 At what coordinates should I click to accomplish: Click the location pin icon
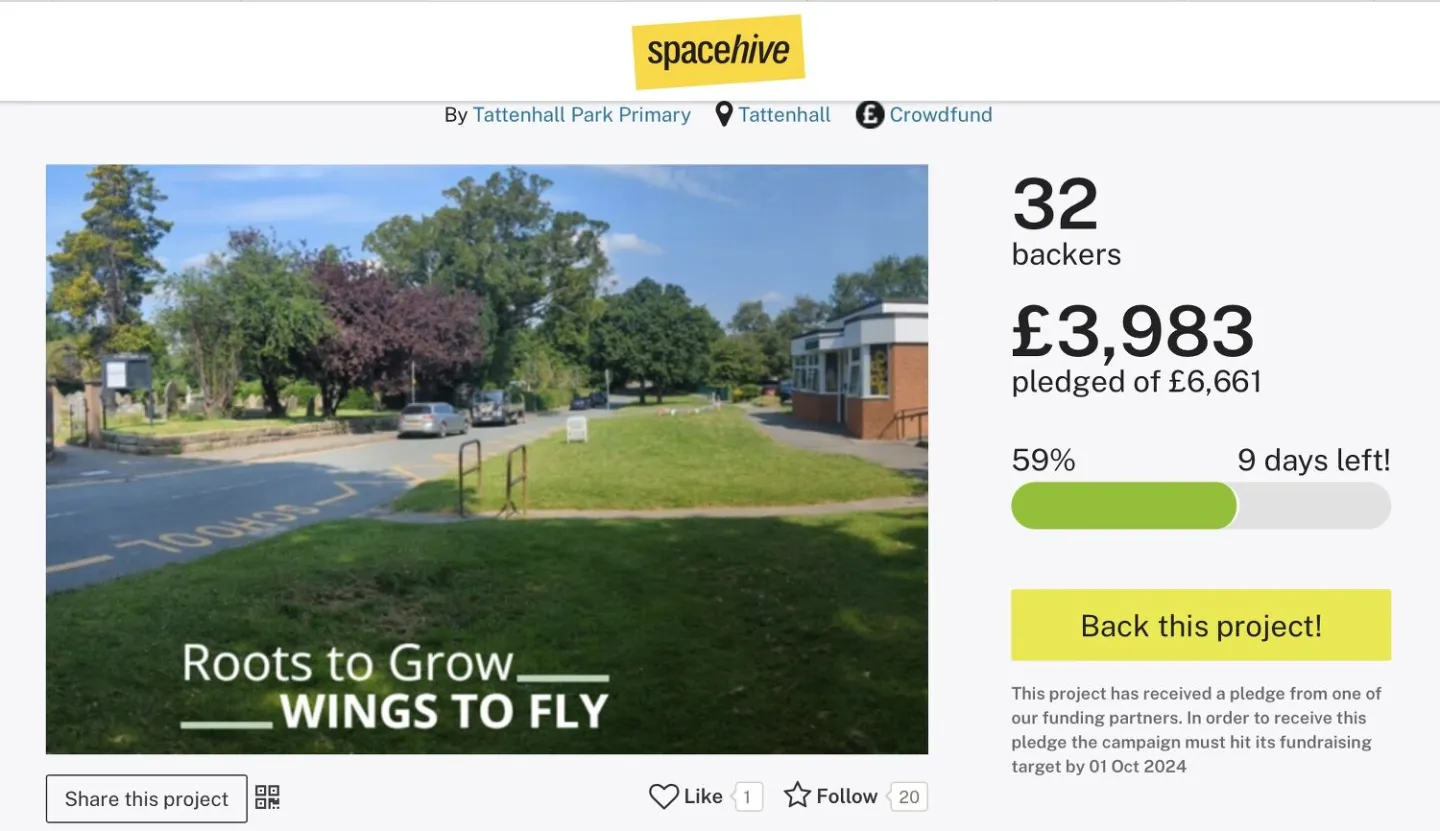click(x=724, y=115)
